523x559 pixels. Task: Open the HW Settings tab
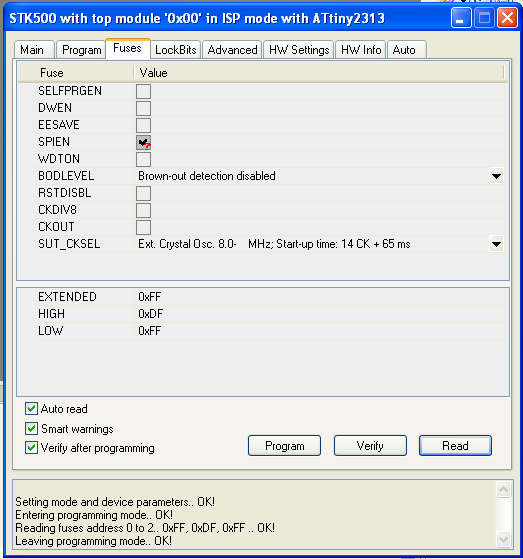[299, 50]
